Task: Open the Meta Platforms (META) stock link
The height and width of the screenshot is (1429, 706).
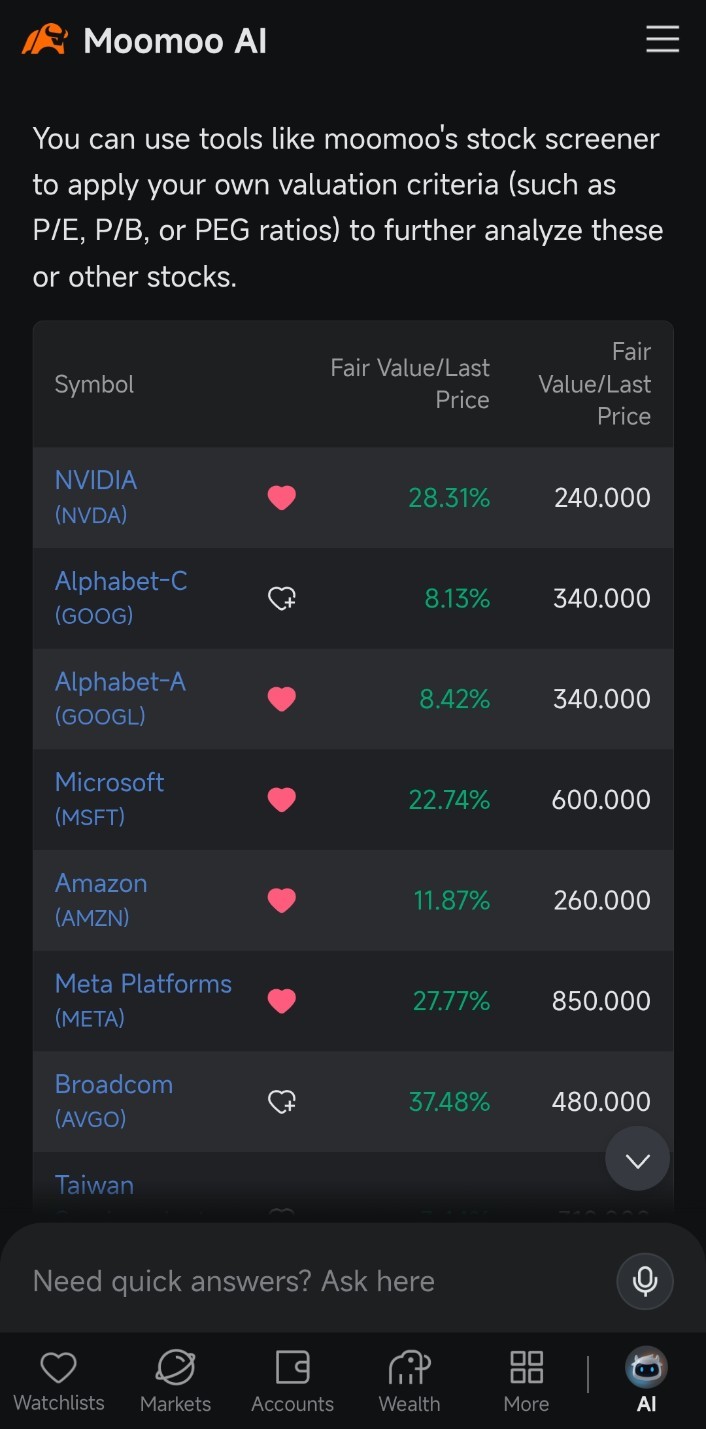Action: [143, 1000]
